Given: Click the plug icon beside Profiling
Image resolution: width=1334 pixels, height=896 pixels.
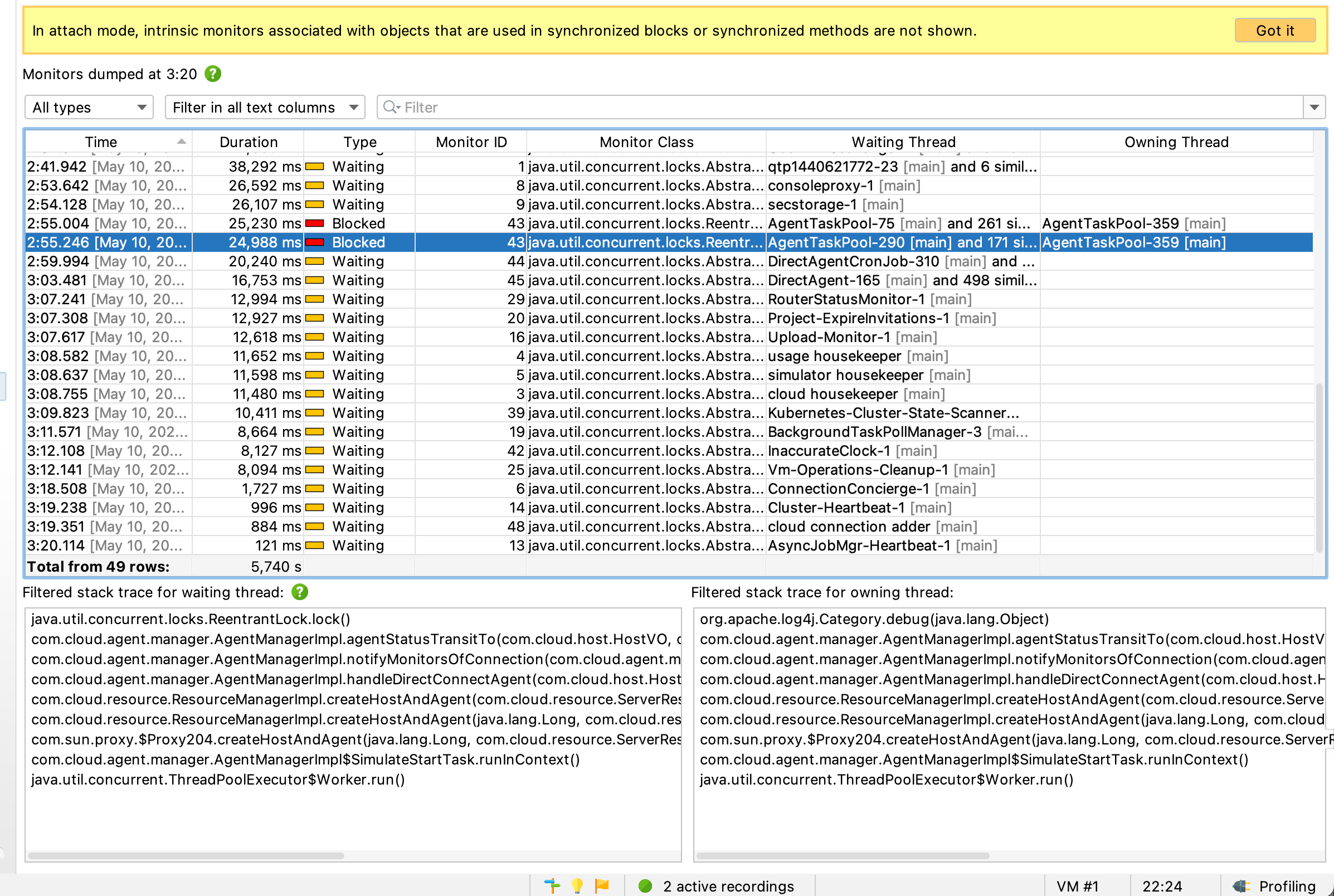Looking at the screenshot, I should [1241, 886].
